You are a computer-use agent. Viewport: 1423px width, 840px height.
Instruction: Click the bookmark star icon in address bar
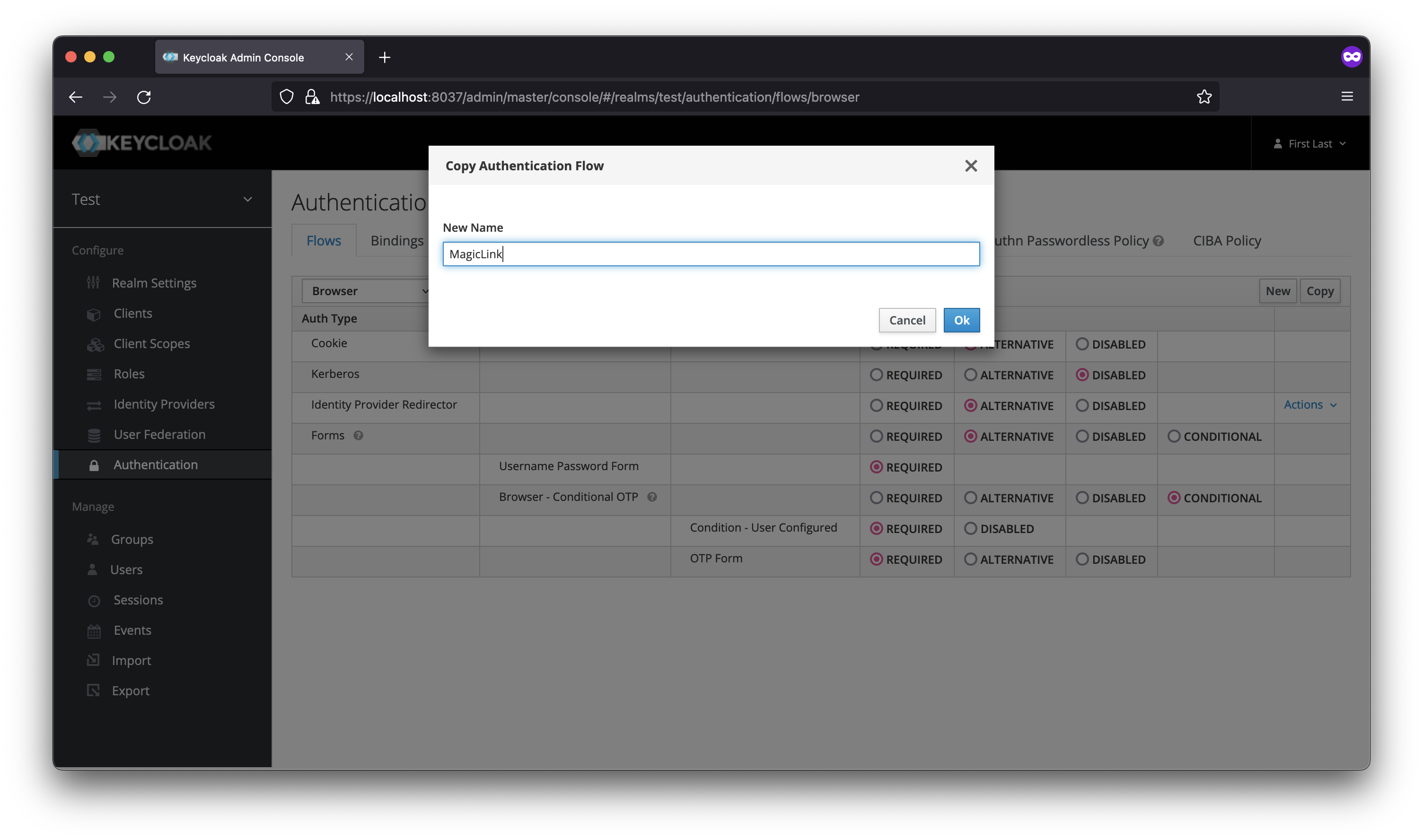(1204, 97)
